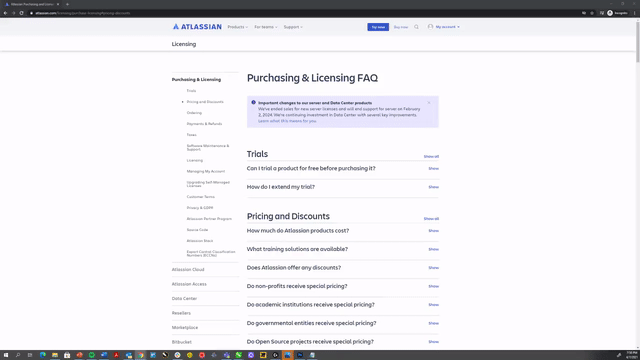Open the sidebar Licensing sub-item

pyautogui.click(x=195, y=160)
